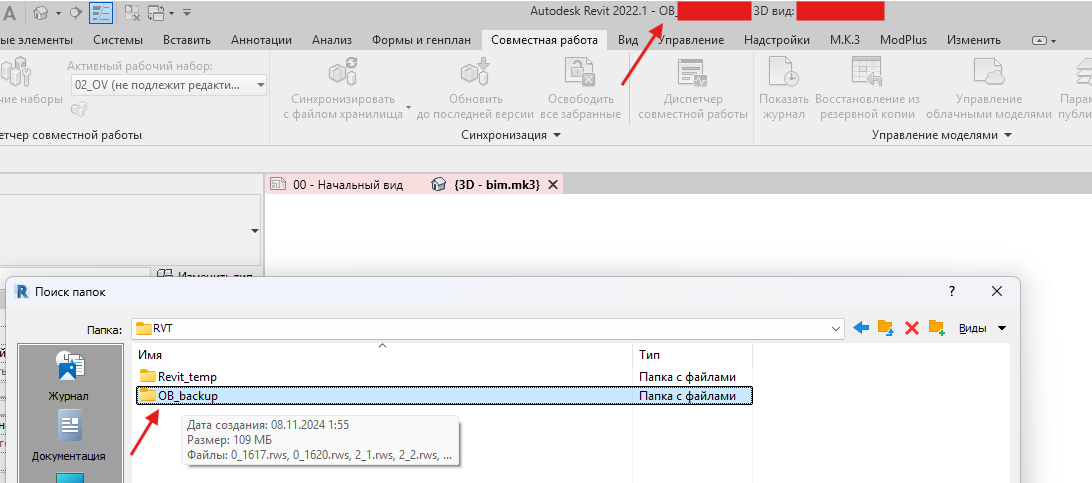Open Документация place in sidebar

pos(68,436)
